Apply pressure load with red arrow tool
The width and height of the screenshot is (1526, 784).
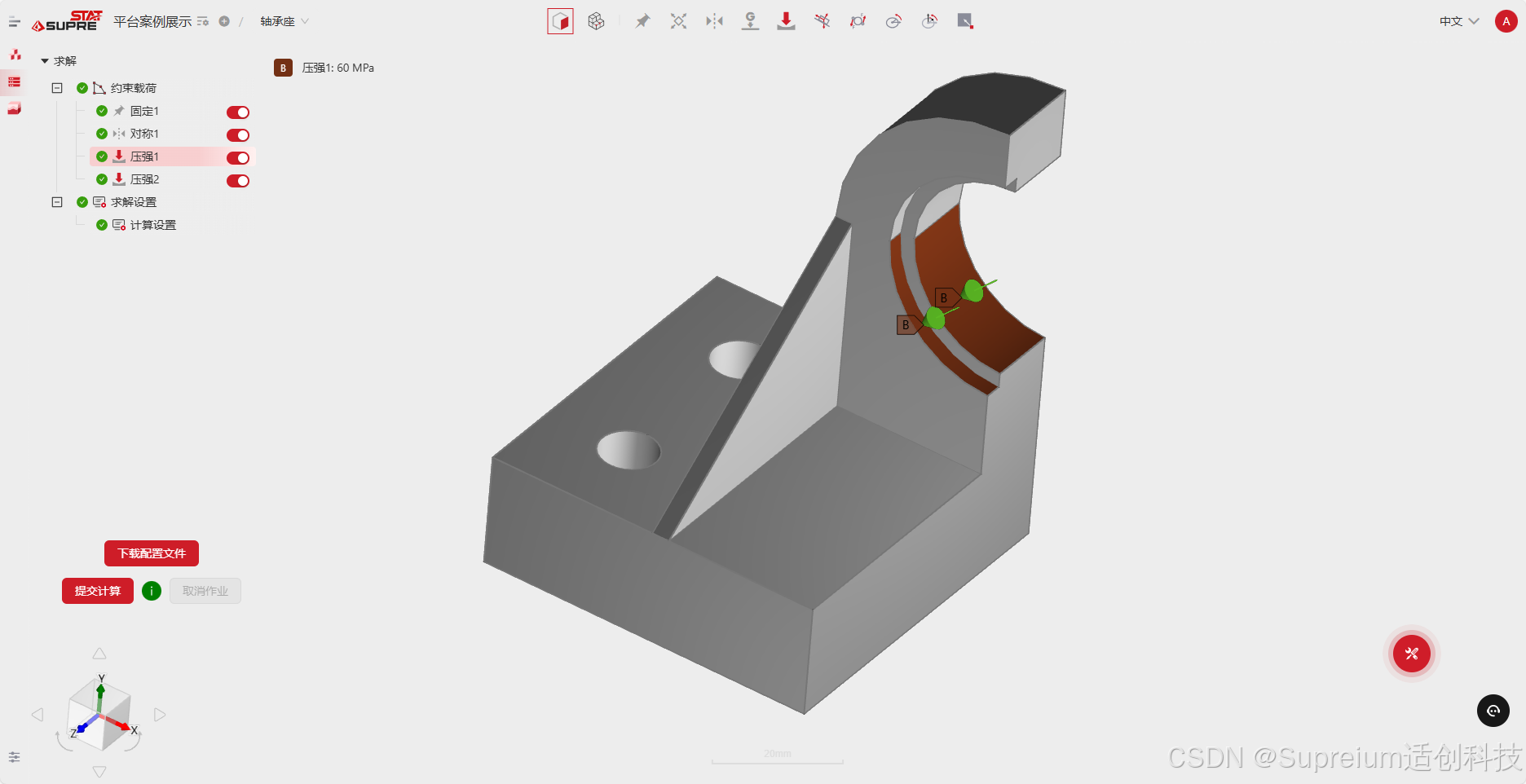(786, 21)
